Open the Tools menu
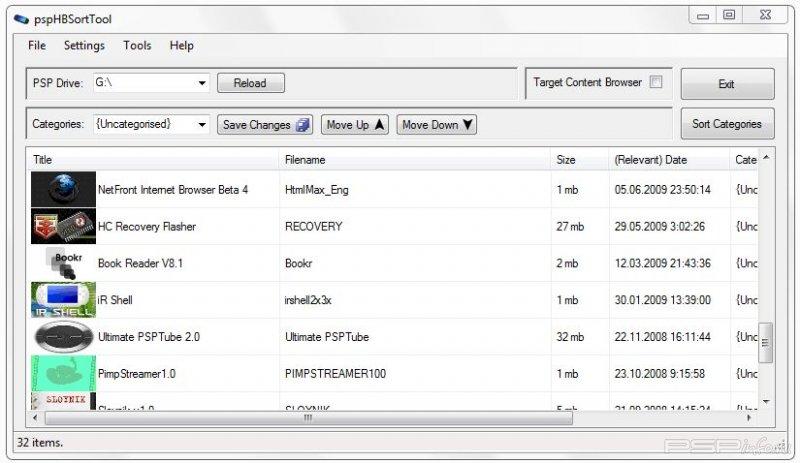The height and width of the screenshot is (463, 800). tap(137, 46)
